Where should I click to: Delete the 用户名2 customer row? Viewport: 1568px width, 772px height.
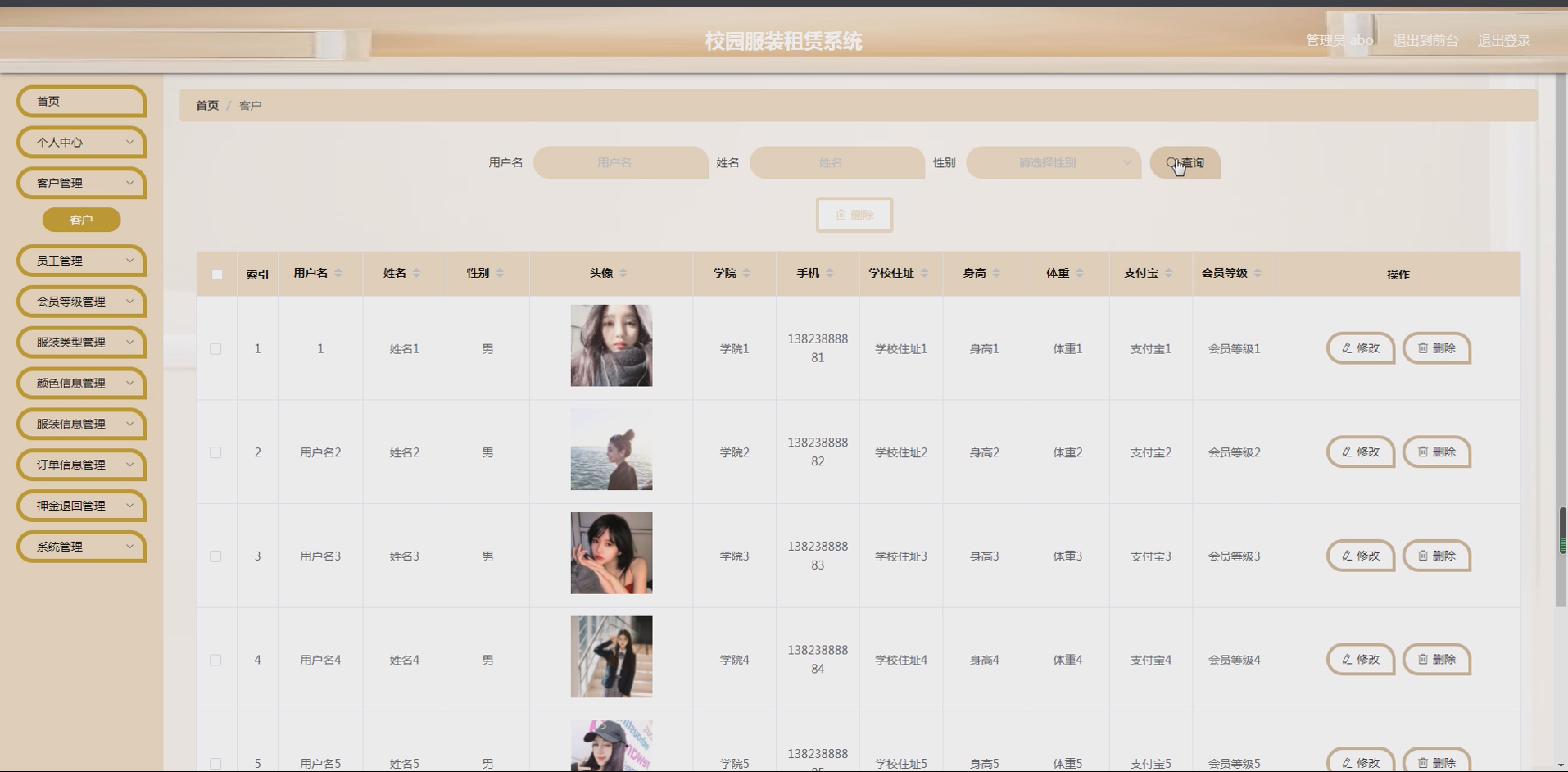[x=1437, y=452]
